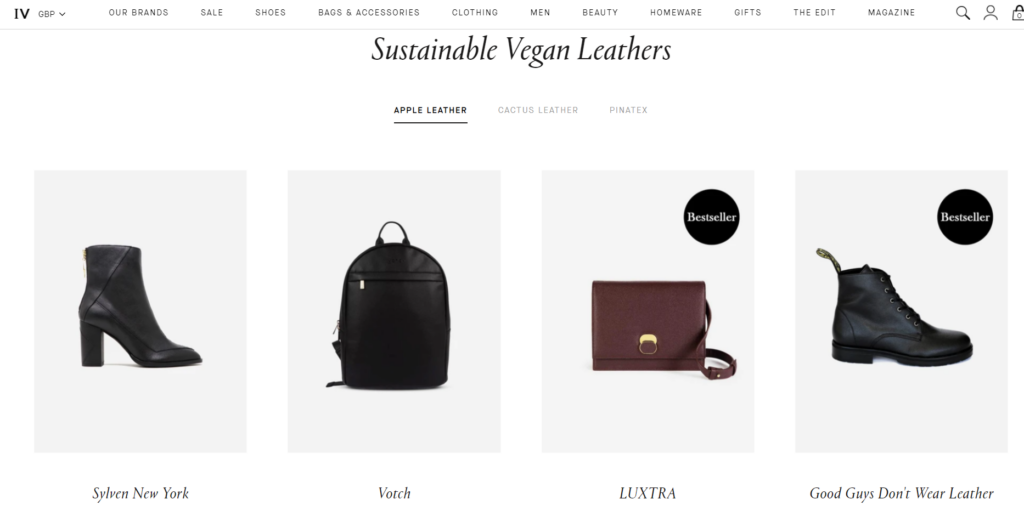The height and width of the screenshot is (505, 1024).
Task: View the black backpack product image
Action: pyautogui.click(x=394, y=312)
